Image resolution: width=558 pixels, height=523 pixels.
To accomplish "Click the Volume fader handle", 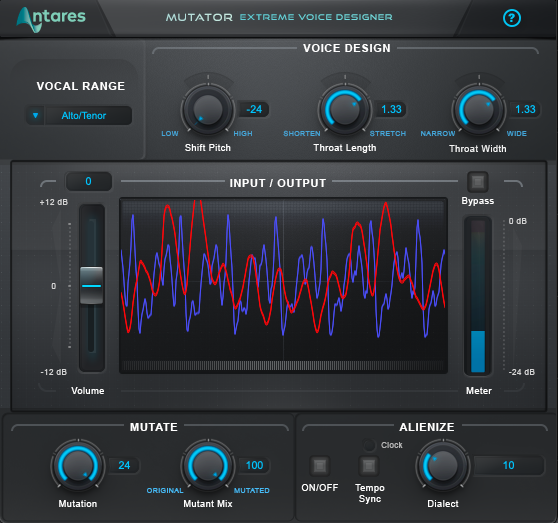I will [91, 286].
